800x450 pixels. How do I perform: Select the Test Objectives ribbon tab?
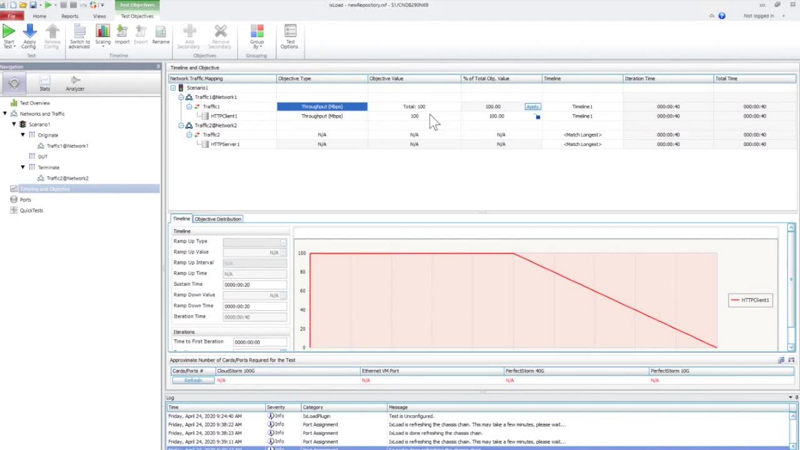click(137, 16)
